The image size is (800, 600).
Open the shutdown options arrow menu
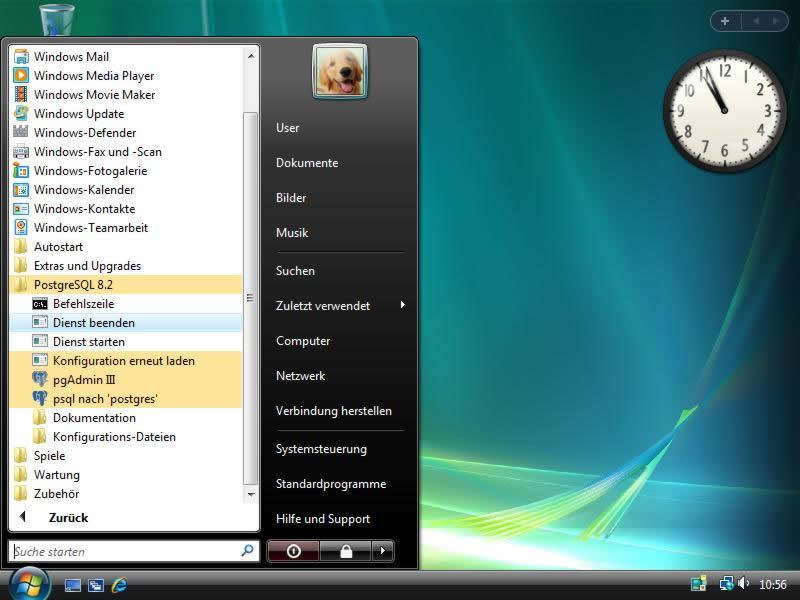coord(383,551)
